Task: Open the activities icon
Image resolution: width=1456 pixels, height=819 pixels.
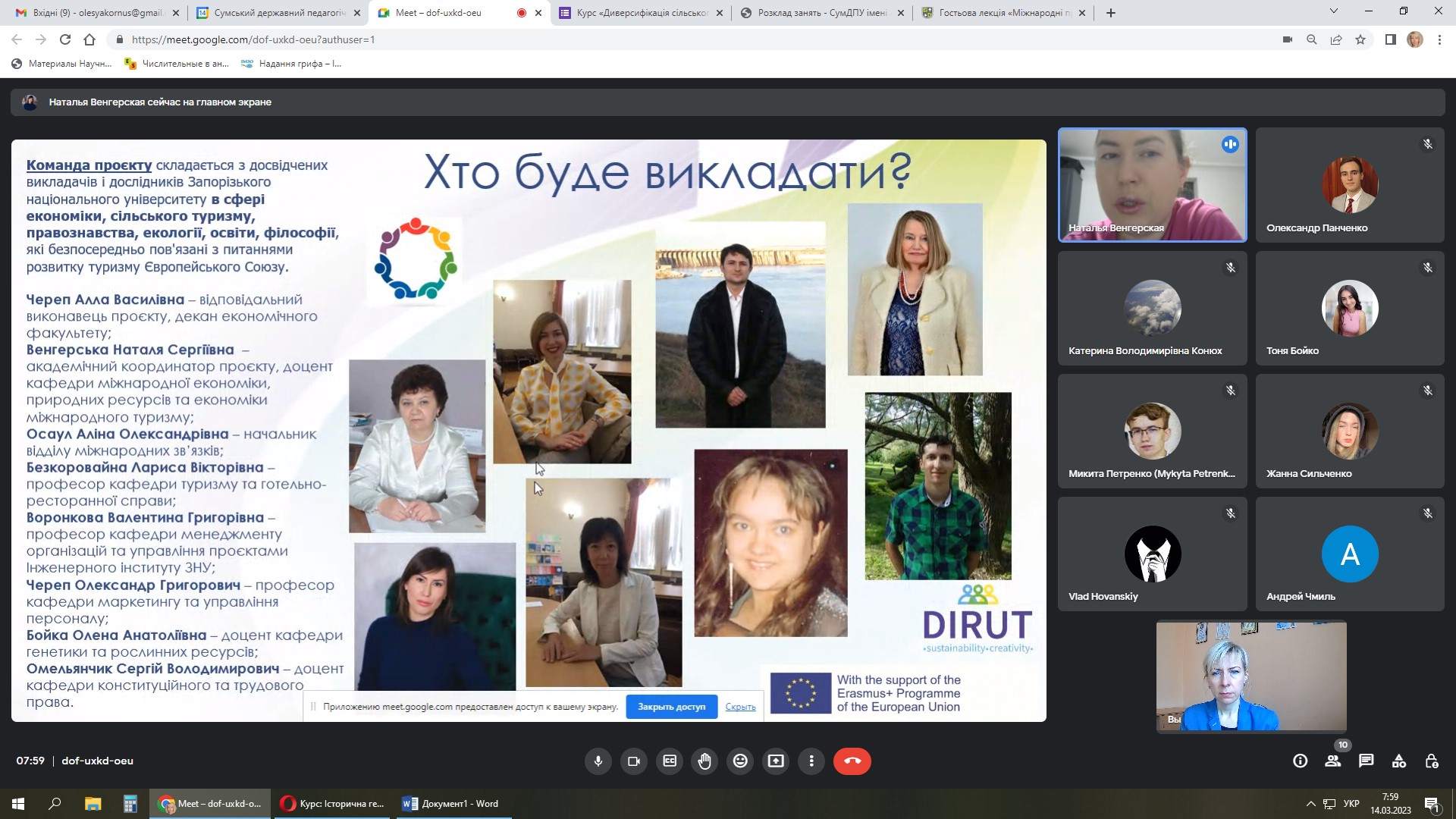Action: click(1399, 761)
